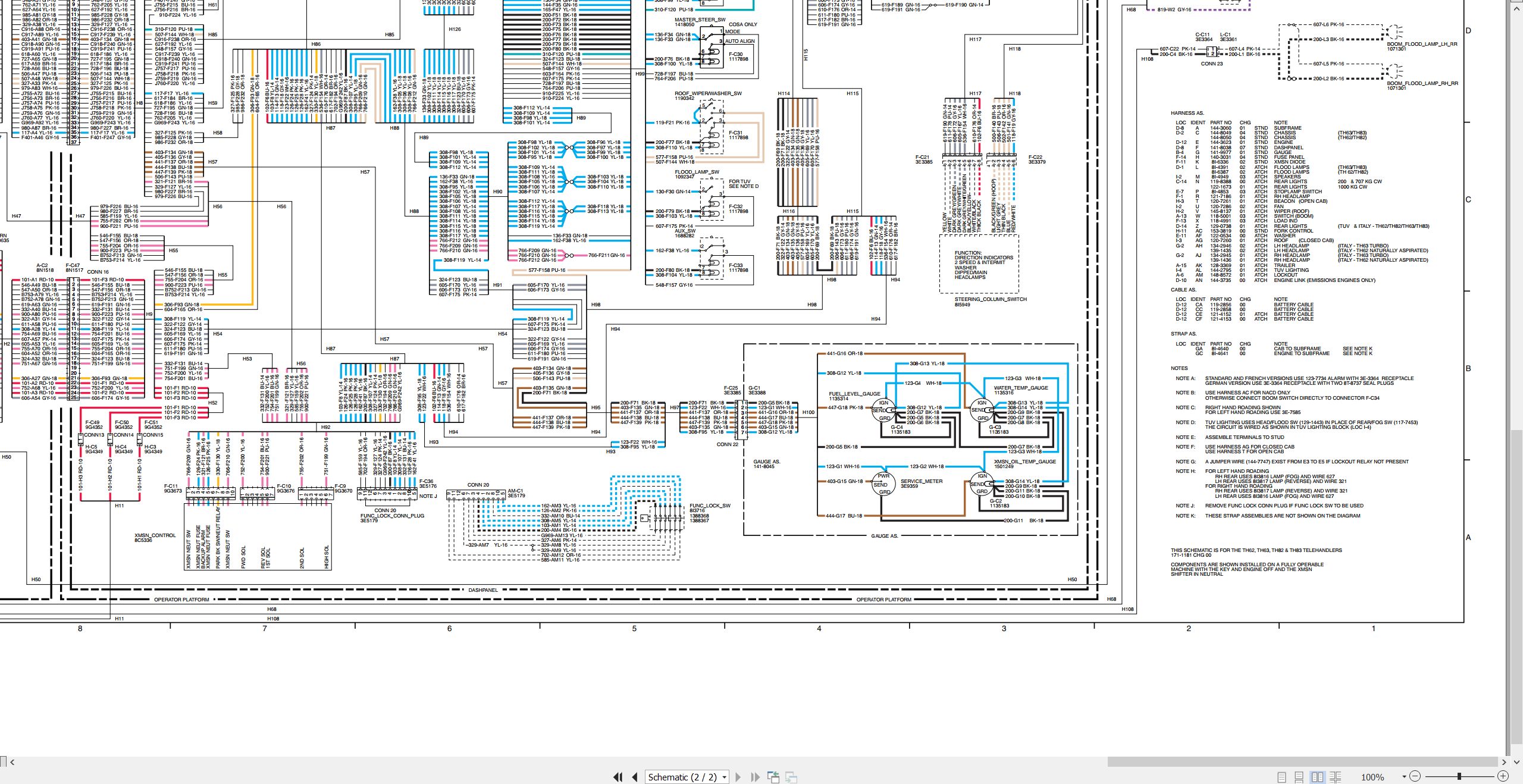Viewport: 1523px width, 784px height.
Task: Click the zoom out minus icon
Action: pyautogui.click(x=1415, y=776)
